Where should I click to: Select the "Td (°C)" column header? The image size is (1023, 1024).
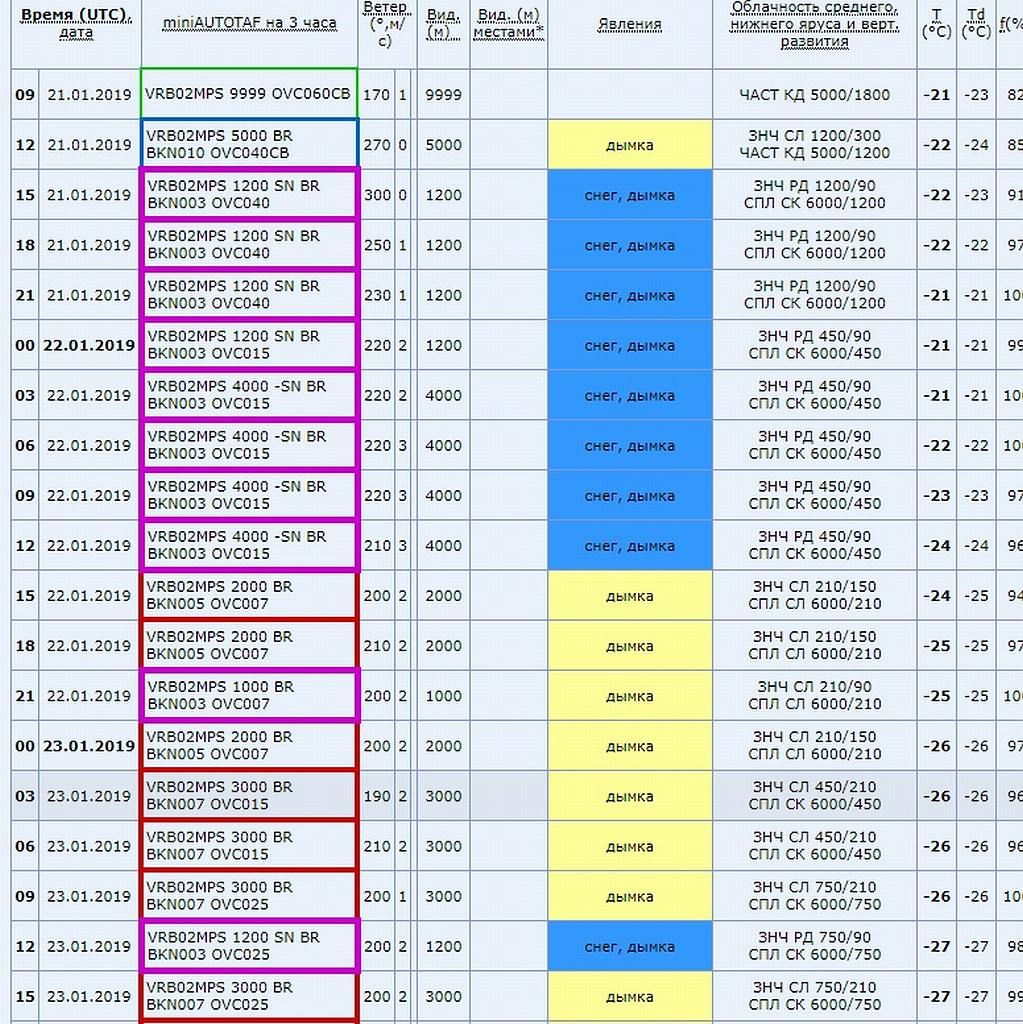point(976,24)
